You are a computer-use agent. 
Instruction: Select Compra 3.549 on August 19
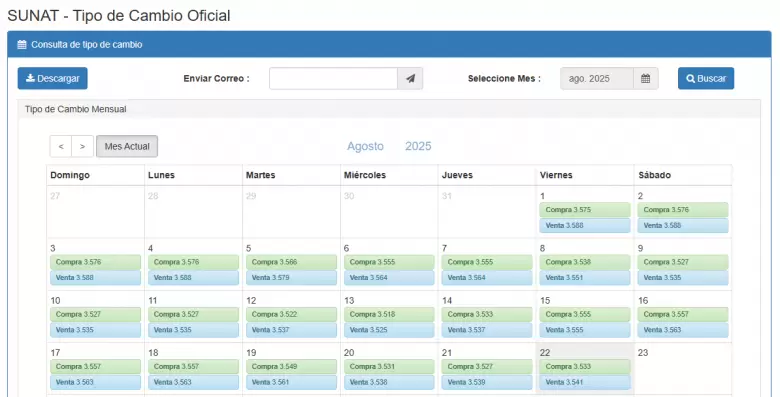point(291,367)
